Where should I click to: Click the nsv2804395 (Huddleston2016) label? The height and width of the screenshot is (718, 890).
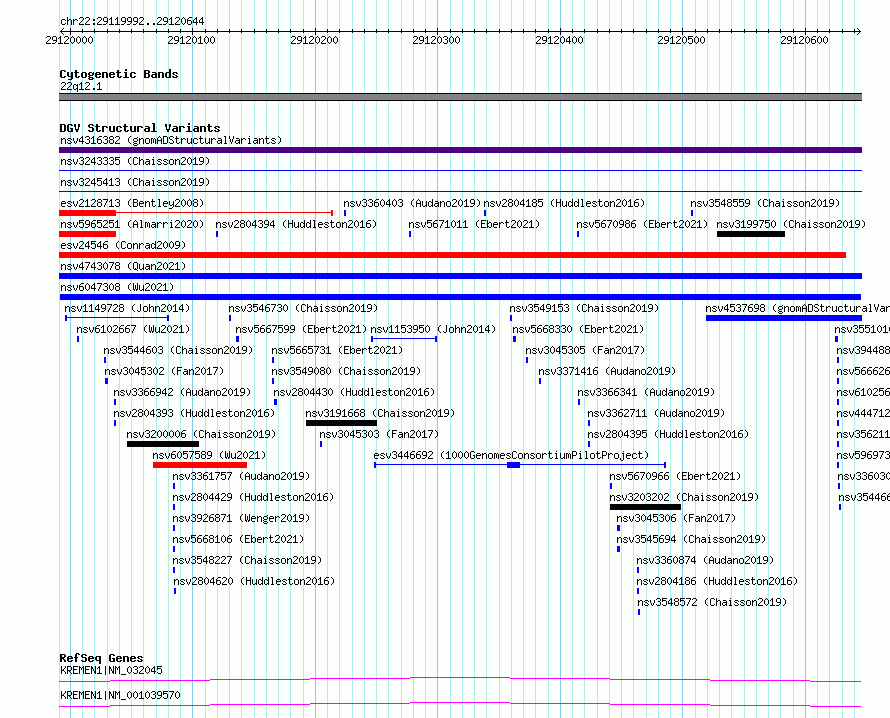(x=668, y=434)
